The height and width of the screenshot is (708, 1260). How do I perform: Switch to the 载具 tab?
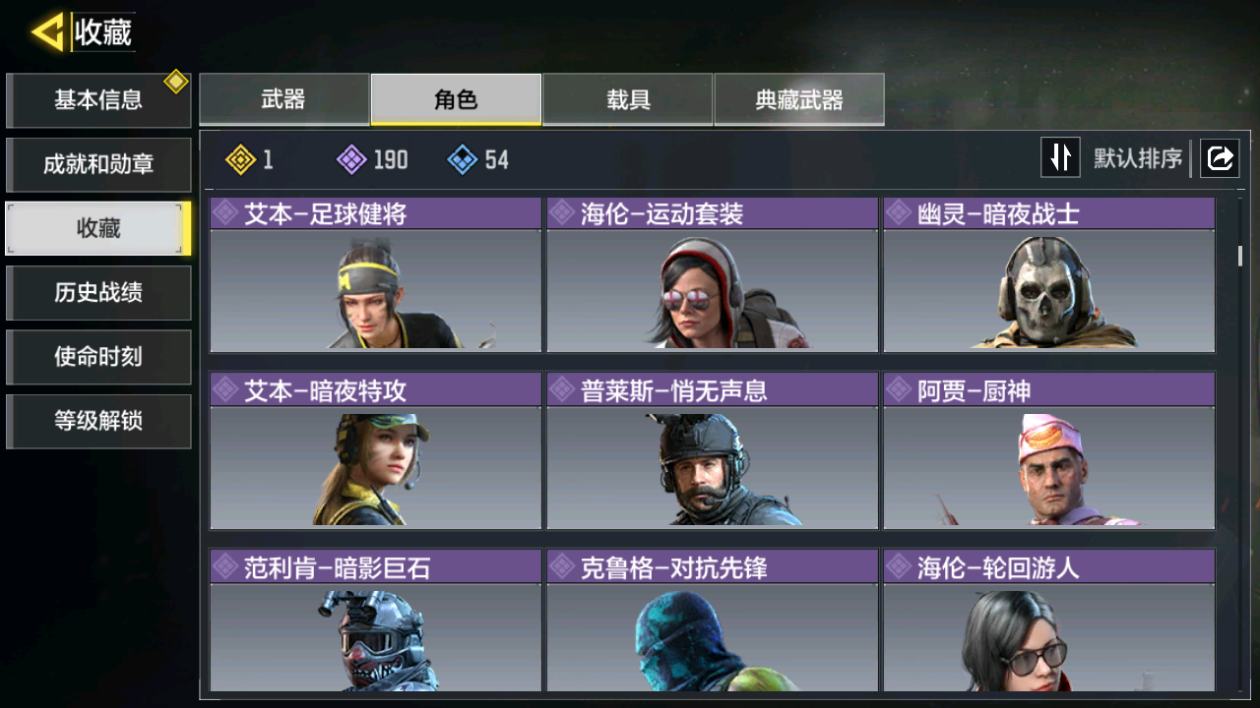tap(628, 99)
